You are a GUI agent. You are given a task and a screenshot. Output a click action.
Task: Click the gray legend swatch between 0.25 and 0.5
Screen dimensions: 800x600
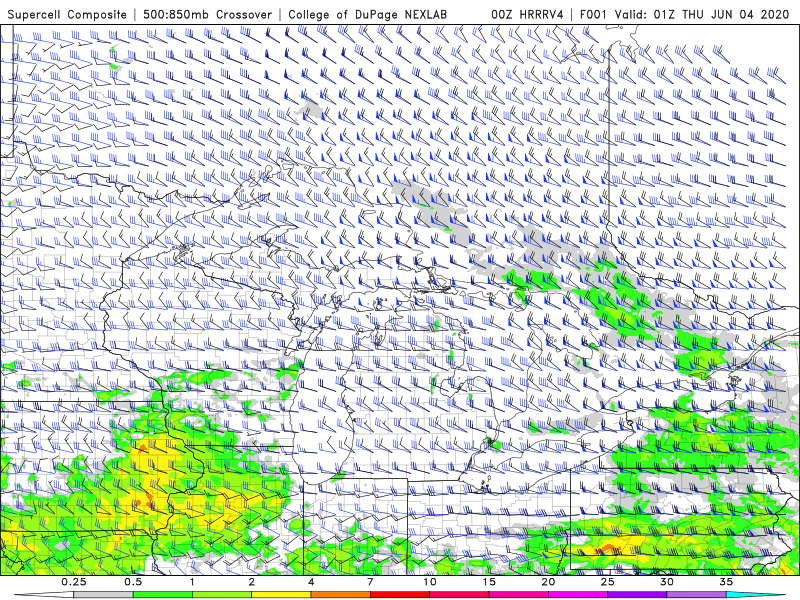click(104, 595)
